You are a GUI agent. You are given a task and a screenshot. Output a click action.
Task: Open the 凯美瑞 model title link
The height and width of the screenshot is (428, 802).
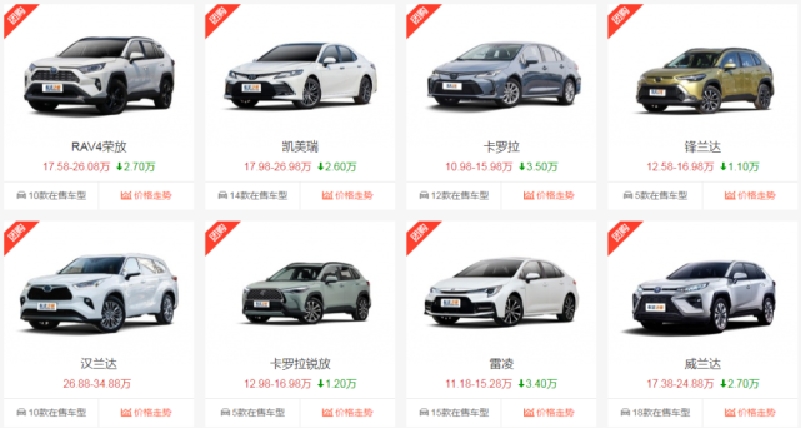point(300,147)
